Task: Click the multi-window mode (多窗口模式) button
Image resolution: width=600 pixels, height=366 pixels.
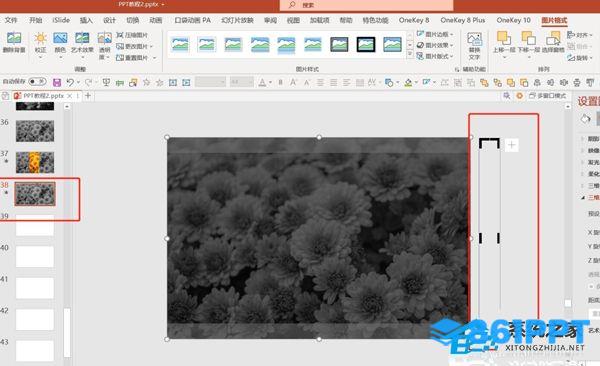Action: tap(548, 96)
